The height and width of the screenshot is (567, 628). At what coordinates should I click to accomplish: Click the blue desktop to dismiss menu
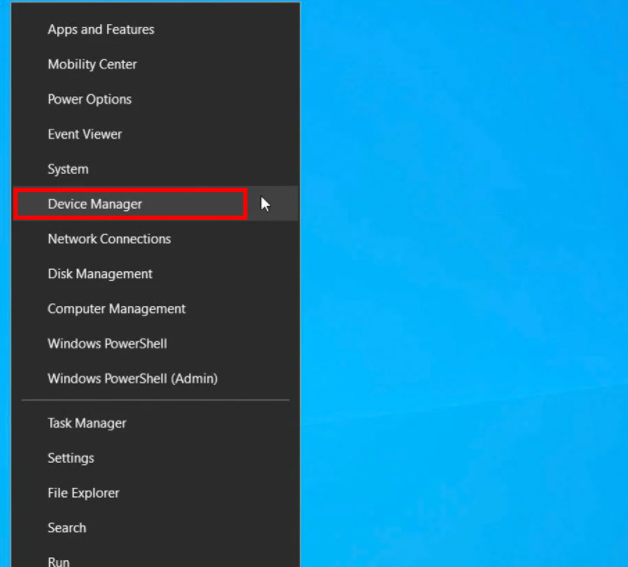click(x=460, y=300)
